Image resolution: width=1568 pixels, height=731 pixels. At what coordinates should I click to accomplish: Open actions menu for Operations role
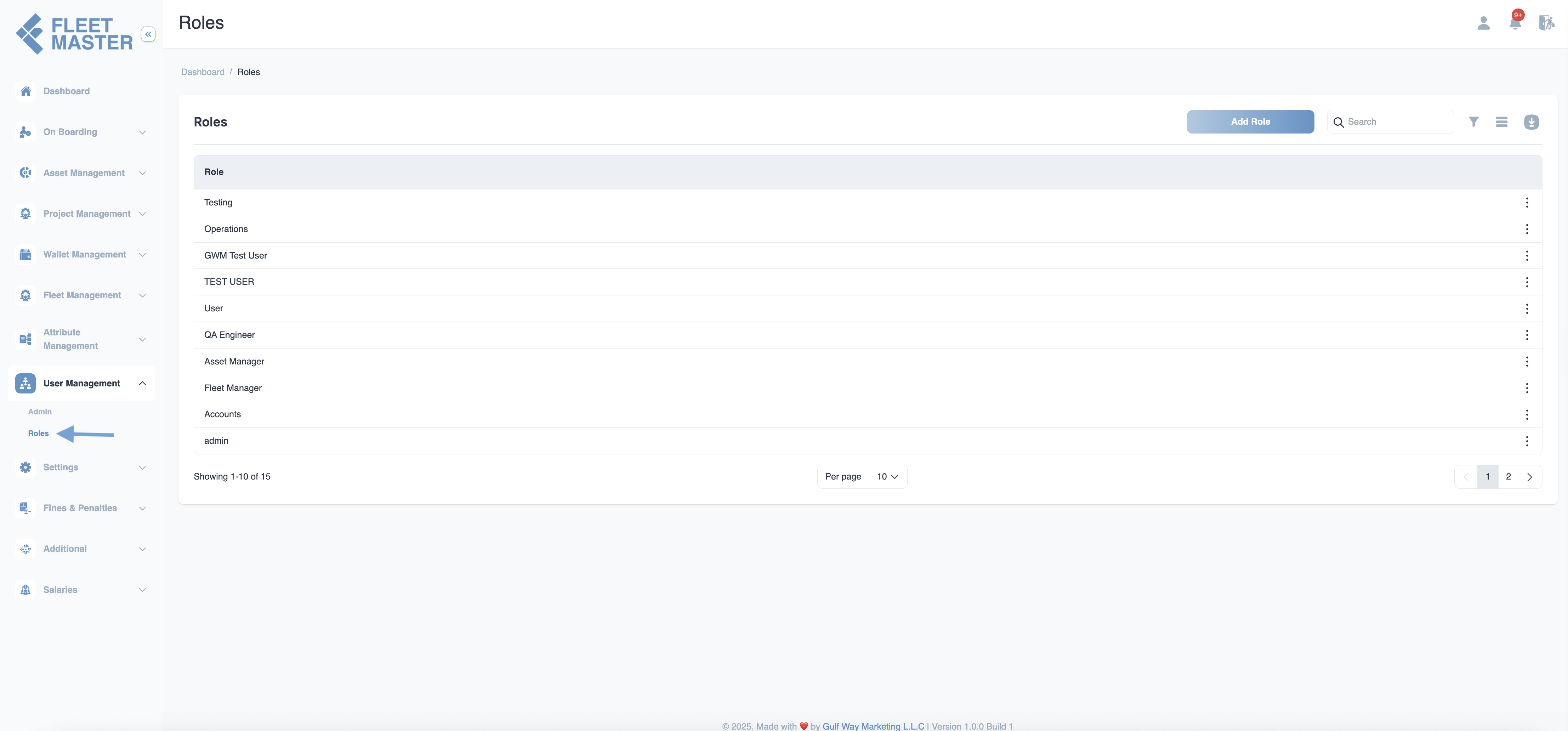(1527, 229)
